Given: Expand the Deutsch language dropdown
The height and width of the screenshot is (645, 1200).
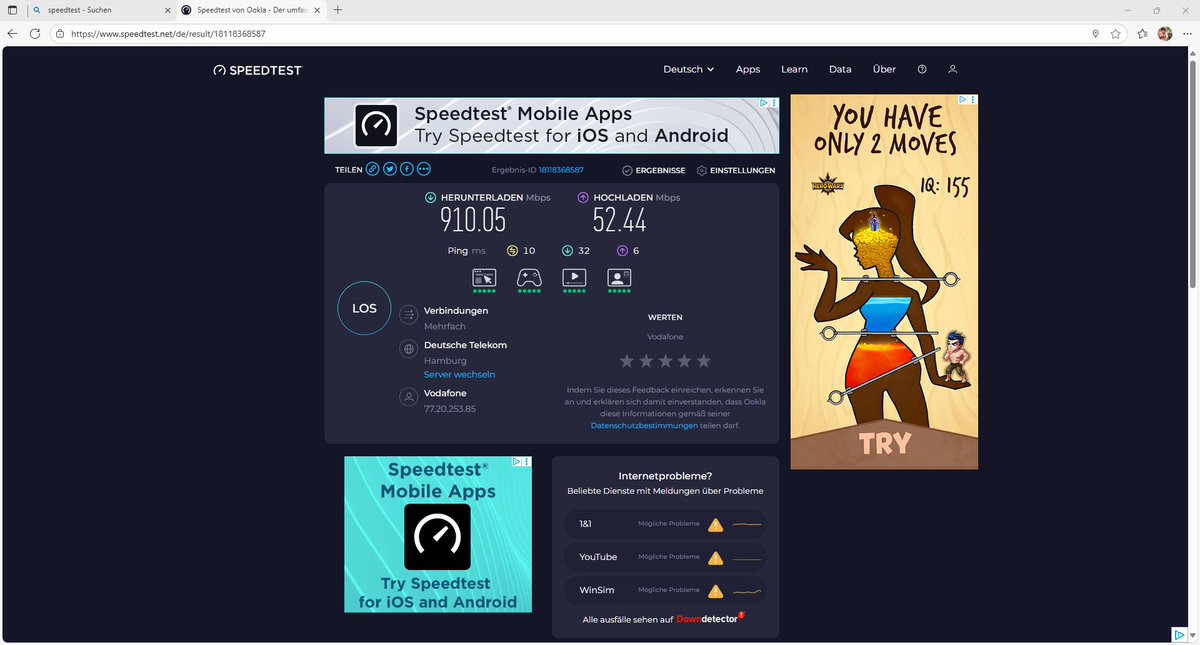Looking at the screenshot, I should 689,69.
